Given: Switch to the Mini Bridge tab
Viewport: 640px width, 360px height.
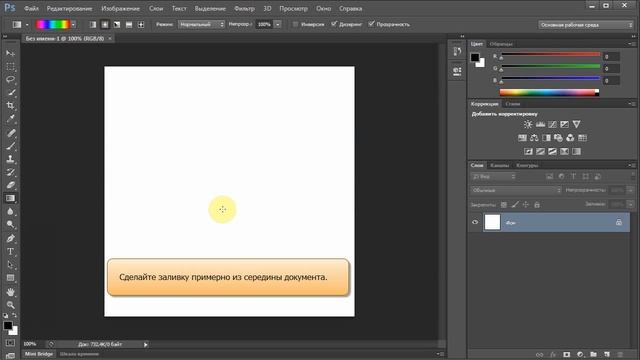Looking at the screenshot, I should 39,354.
